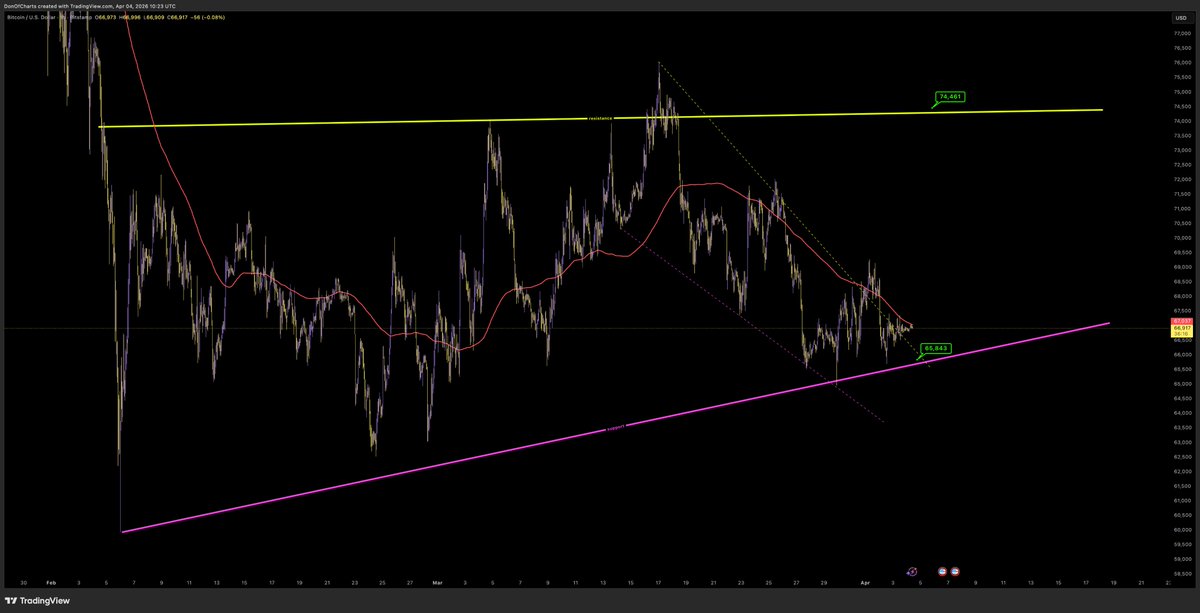Click the TradingView logo

(37, 600)
